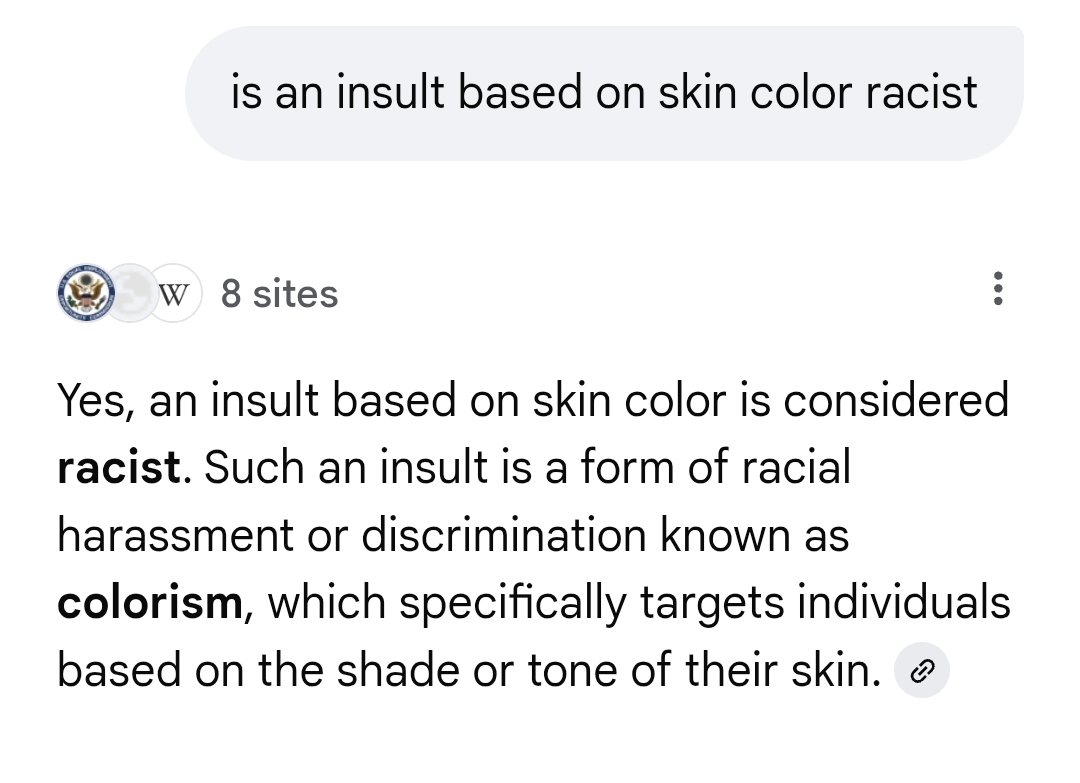The width and height of the screenshot is (1080, 783).
Task: Open the "8 sites" sources list
Action: (x=279, y=294)
